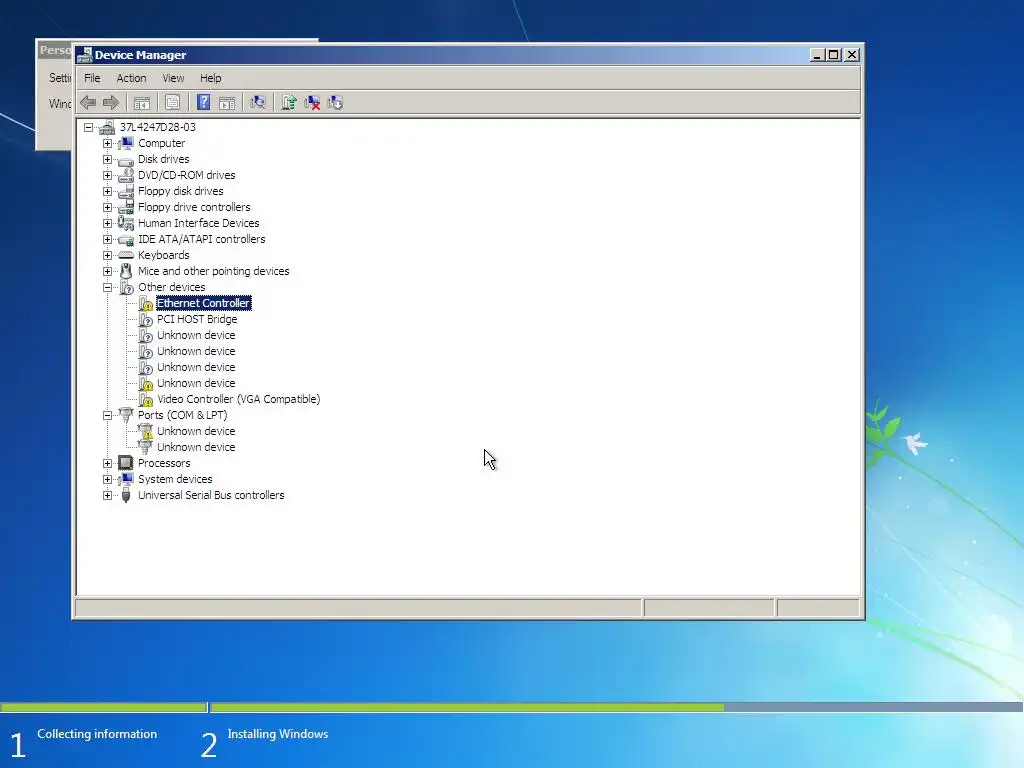Click the Universal Serial Bus controllers icon
Image resolution: width=1024 pixels, height=768 pixels.
click(126, 495)
